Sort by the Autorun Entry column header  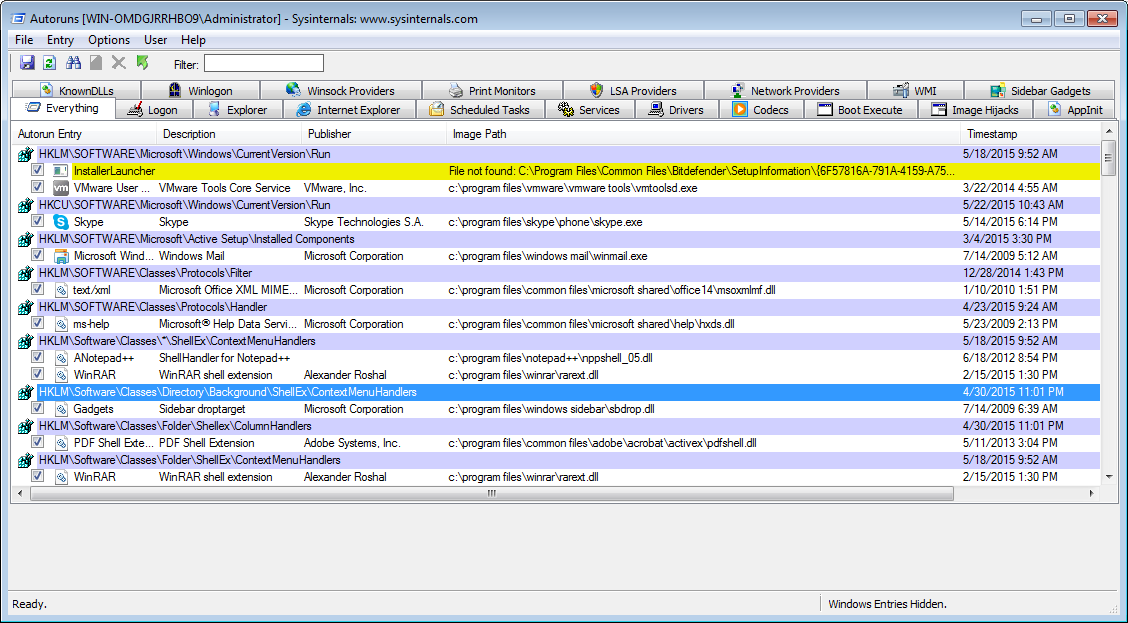pos(85,134)
